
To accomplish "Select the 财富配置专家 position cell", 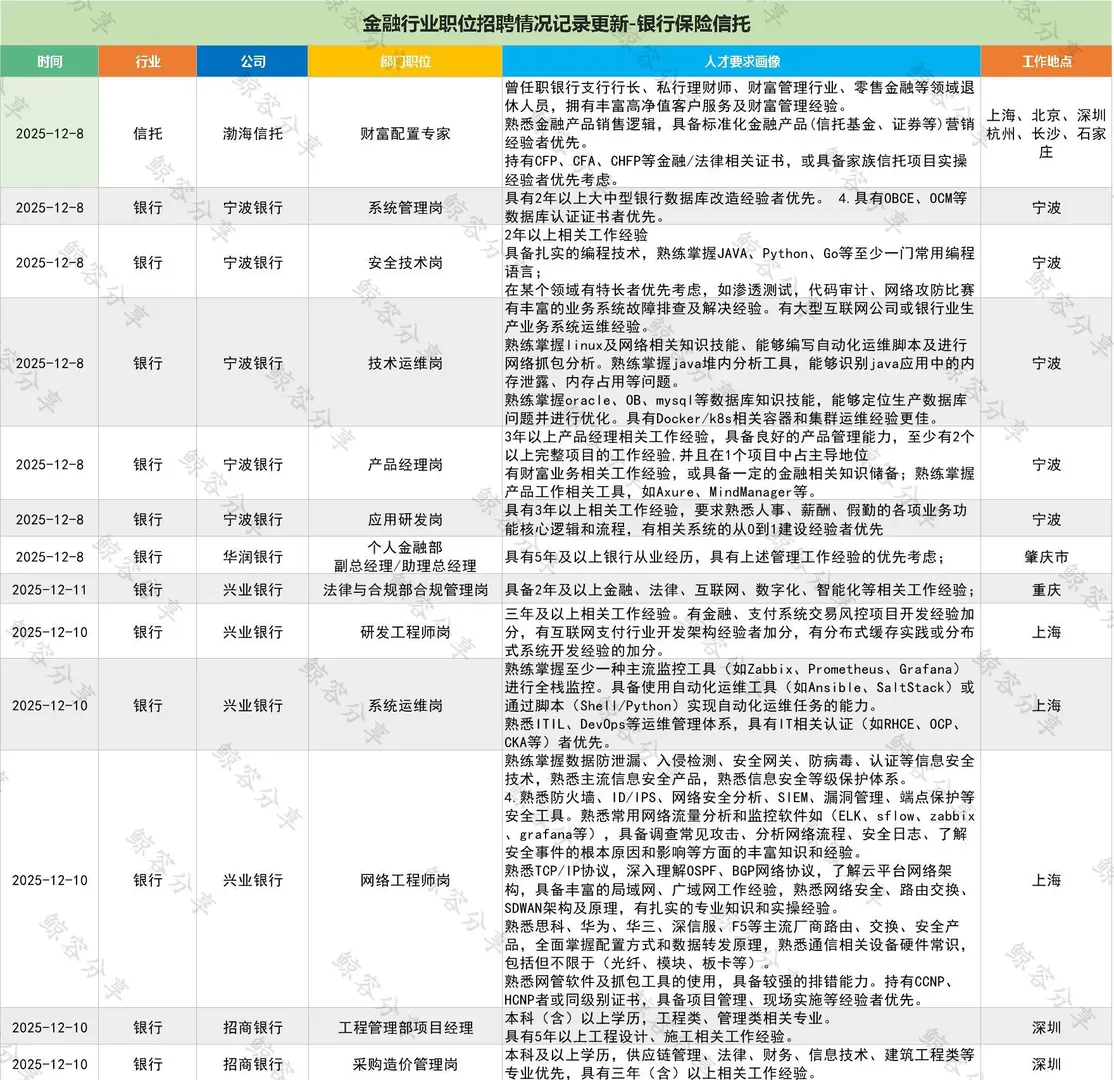I will [404, 133].
